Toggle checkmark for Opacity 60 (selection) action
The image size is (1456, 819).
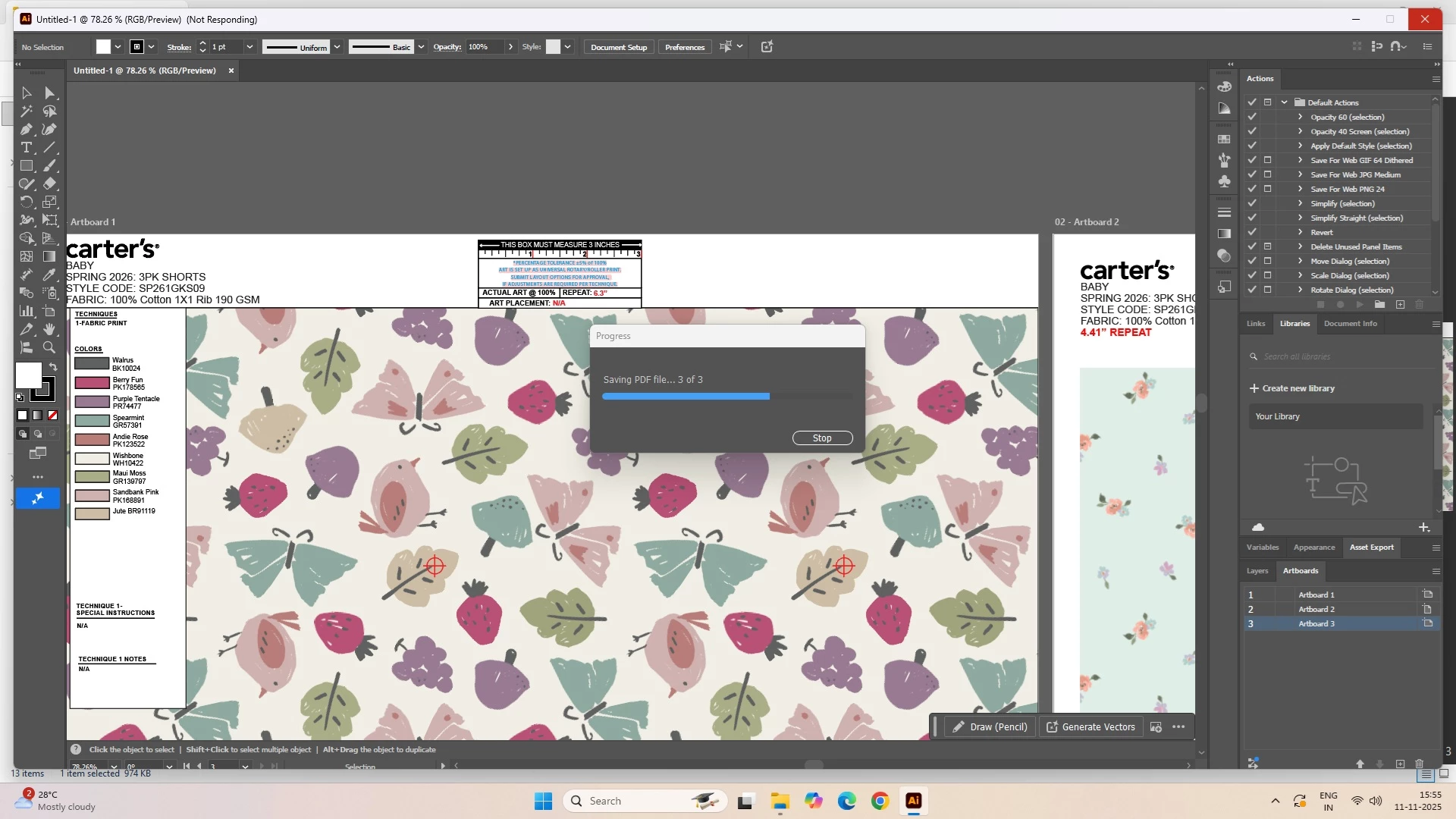1252,118
